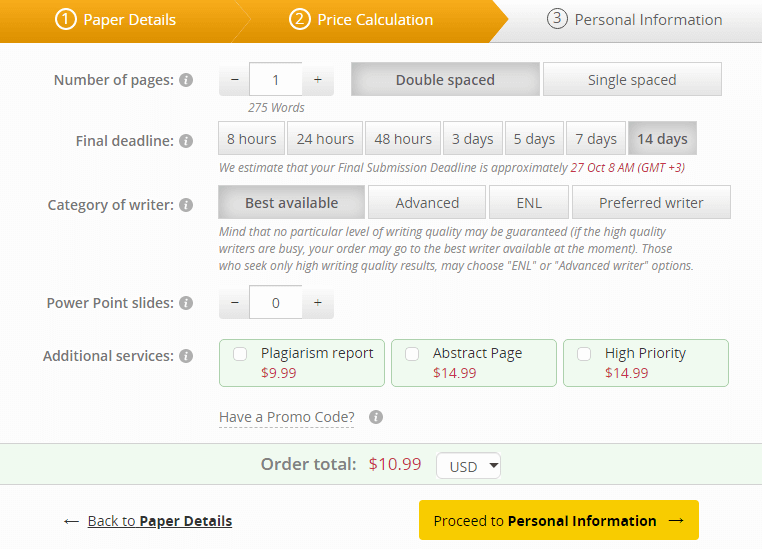Open info icon beside Promo Code link
This screenshot has width=762, height=549.
pos(376,417)
